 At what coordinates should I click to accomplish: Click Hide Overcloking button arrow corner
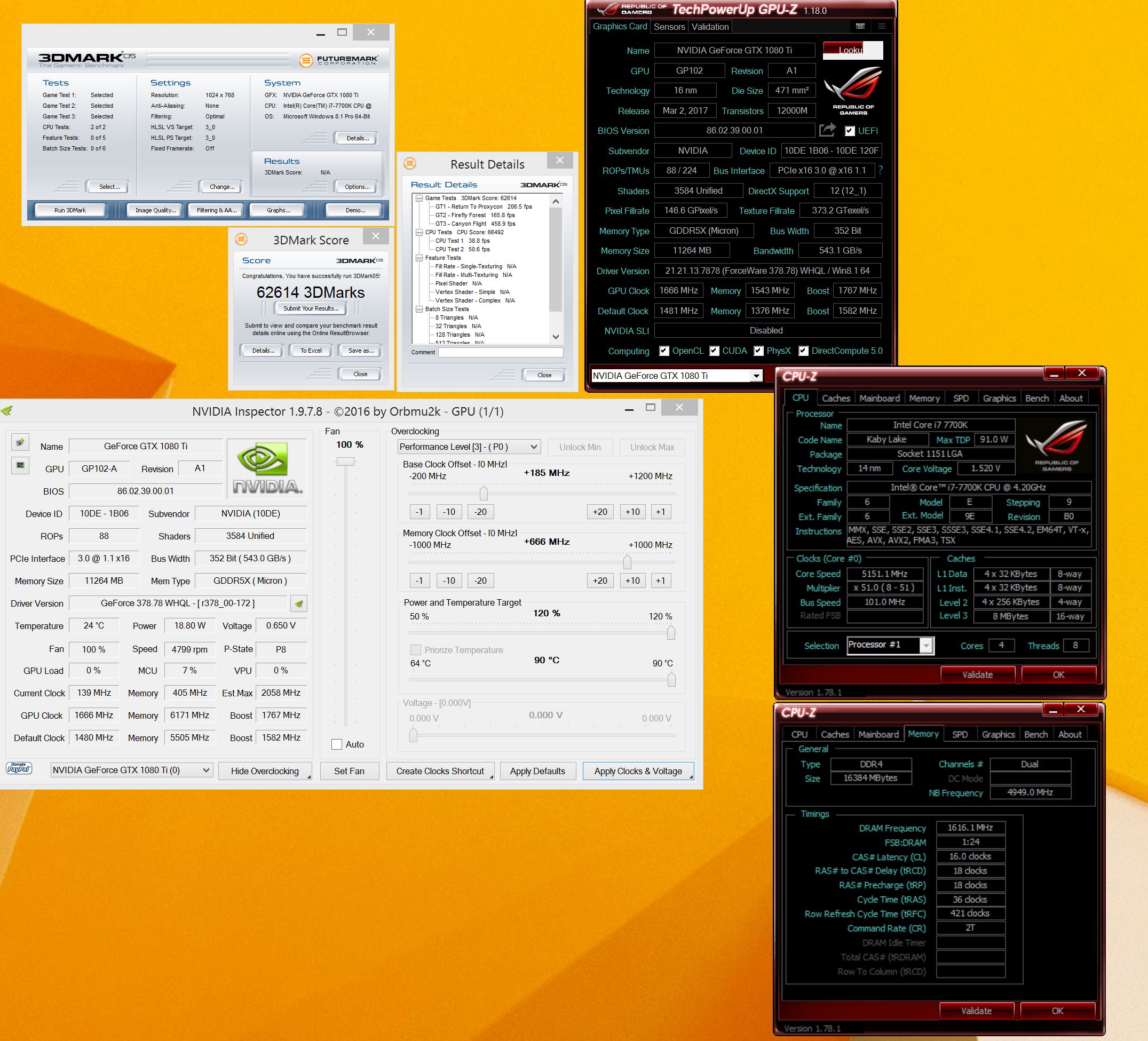(x=309, y=777)
